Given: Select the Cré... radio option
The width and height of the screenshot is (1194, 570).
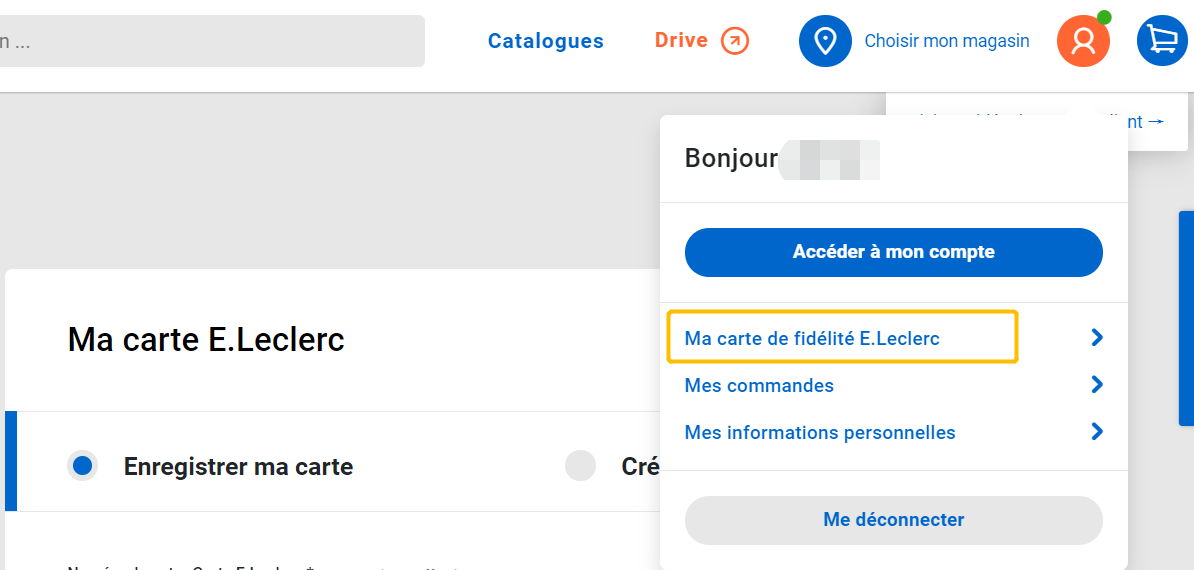Looking at the screenshot, I should (580, 466).
